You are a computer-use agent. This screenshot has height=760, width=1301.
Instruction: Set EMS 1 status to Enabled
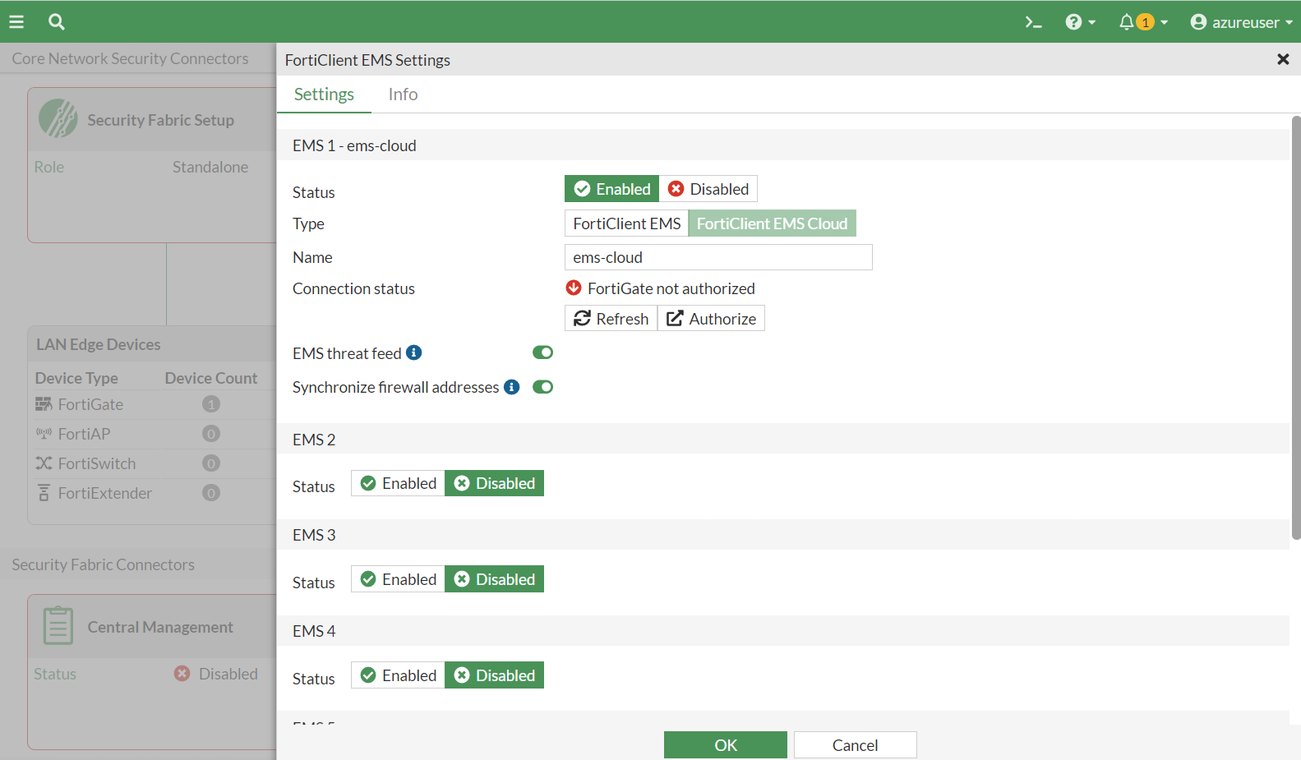coord(612,189)
